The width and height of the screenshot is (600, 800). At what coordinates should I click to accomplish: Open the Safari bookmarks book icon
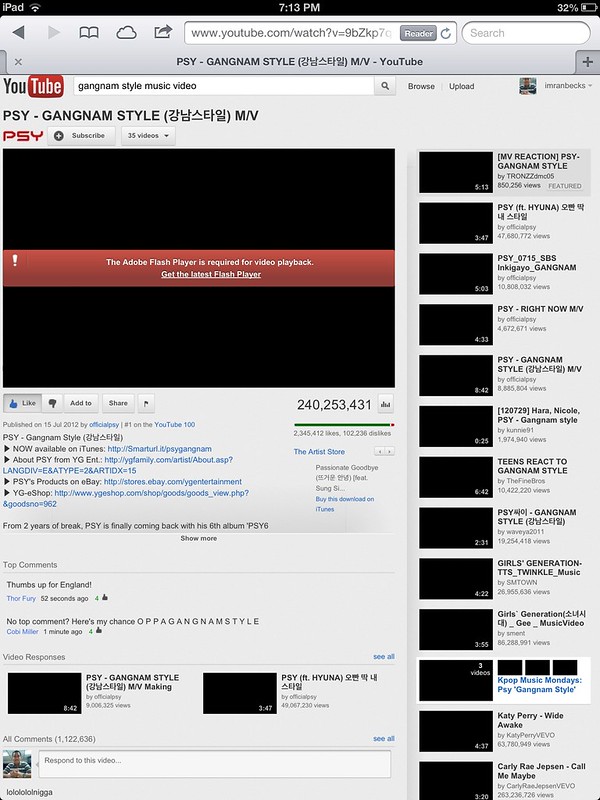[x=90, y=32]
